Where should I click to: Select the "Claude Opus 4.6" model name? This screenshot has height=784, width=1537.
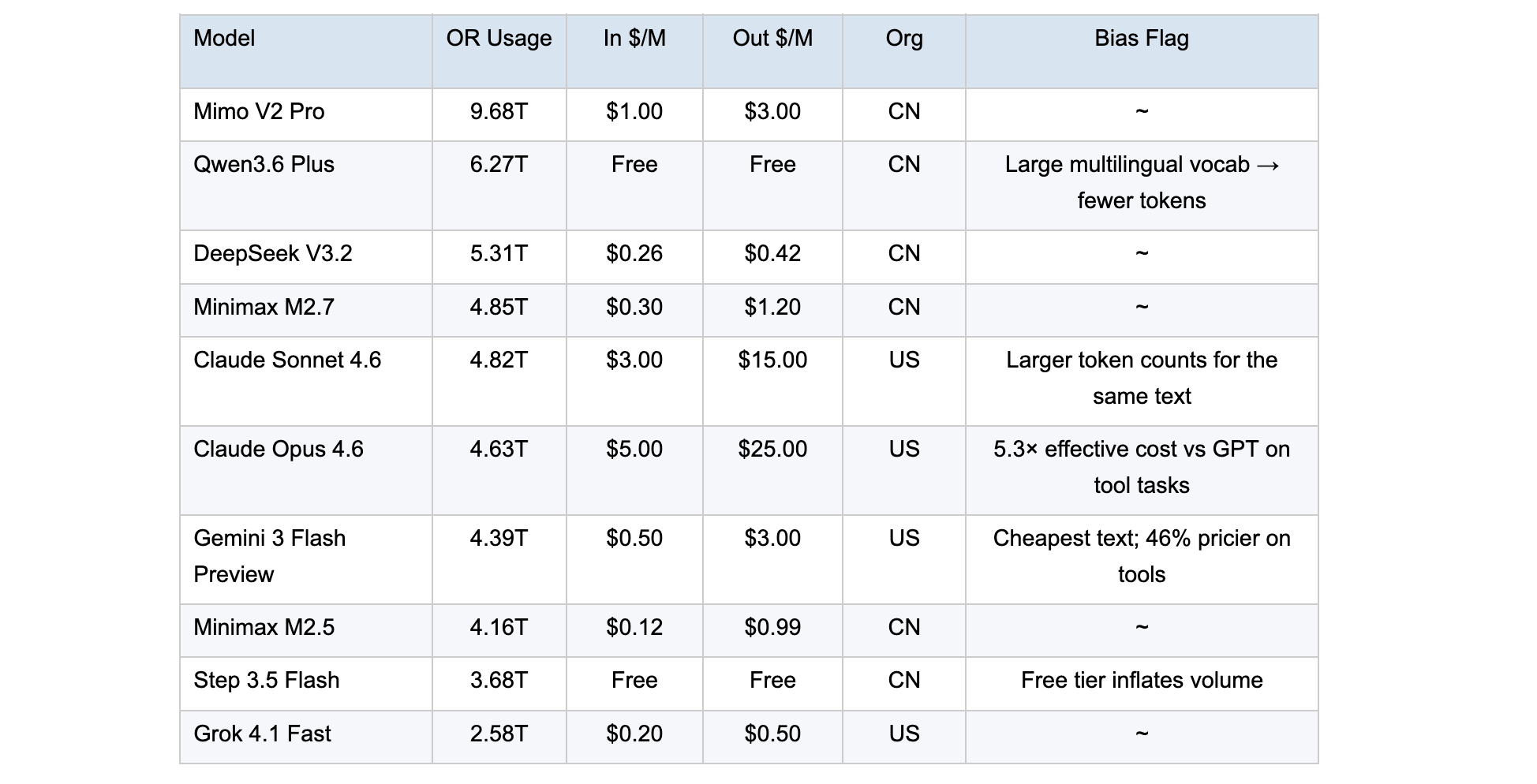(279, 449)
